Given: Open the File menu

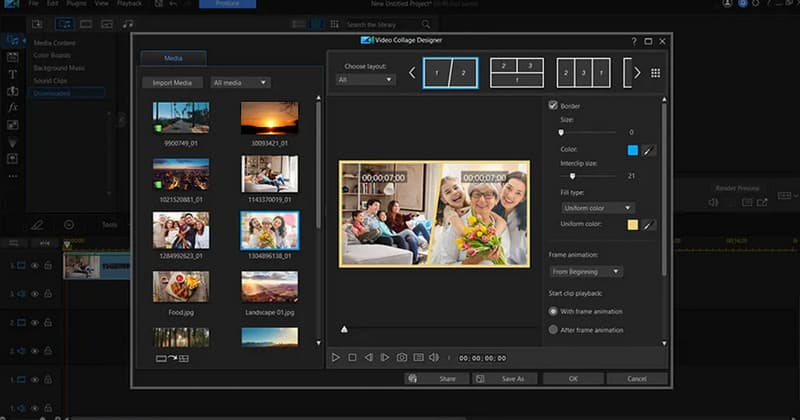Looking at the screenshot, I should (x=34, y=3).
